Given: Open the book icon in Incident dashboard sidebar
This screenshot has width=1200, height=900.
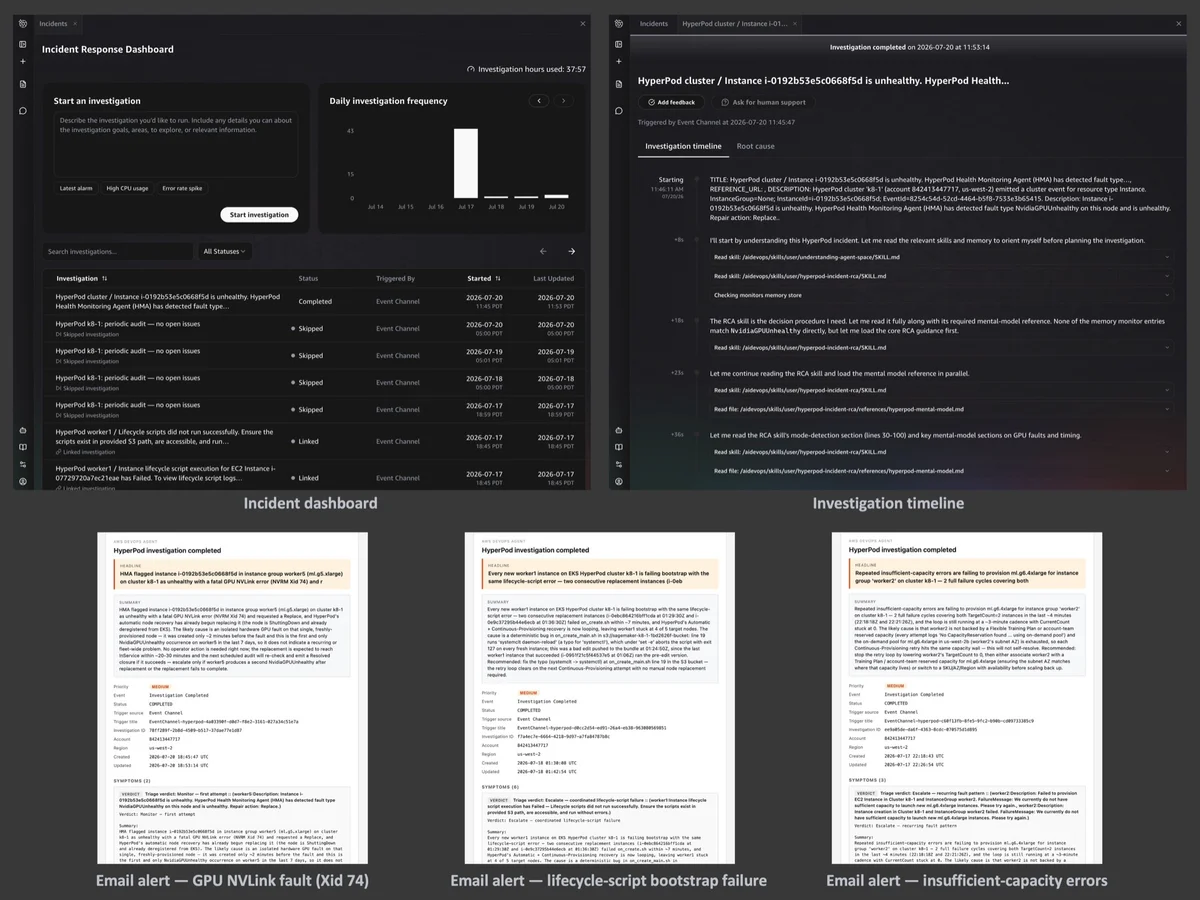Looking at the screenshot, I should tap(22, 447).
